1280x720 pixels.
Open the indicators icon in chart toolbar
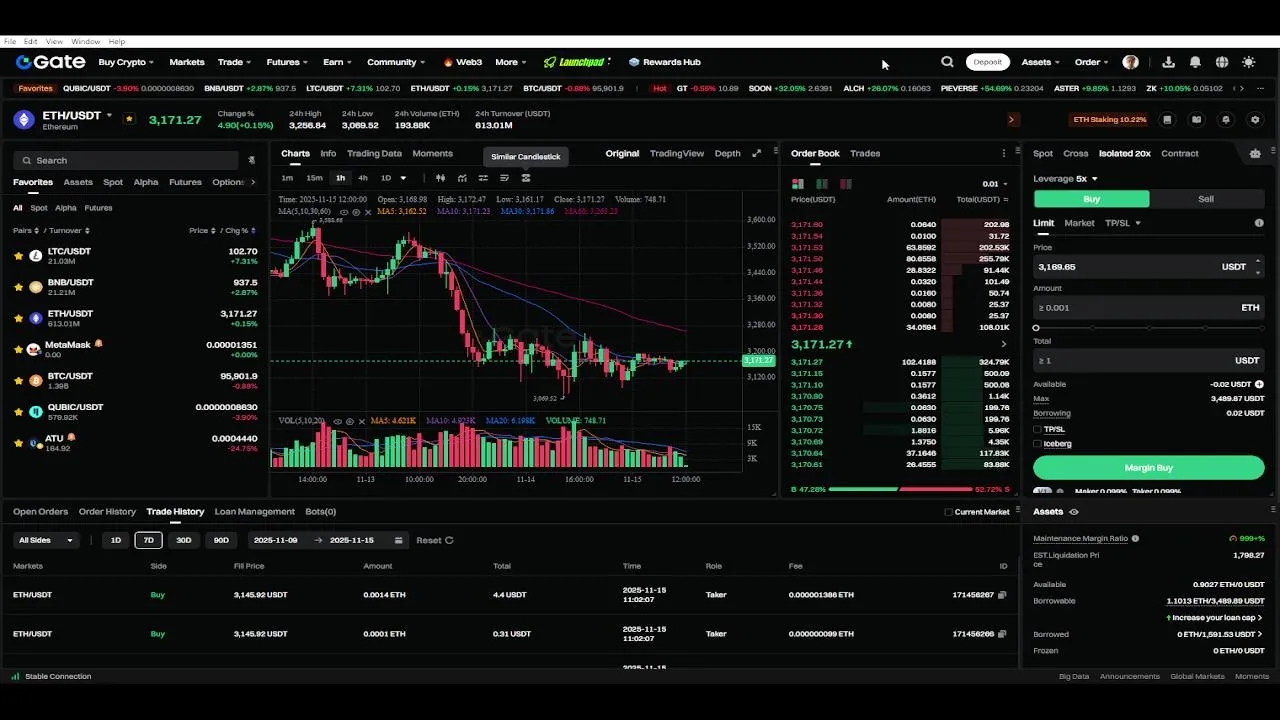tap(462, 178)
